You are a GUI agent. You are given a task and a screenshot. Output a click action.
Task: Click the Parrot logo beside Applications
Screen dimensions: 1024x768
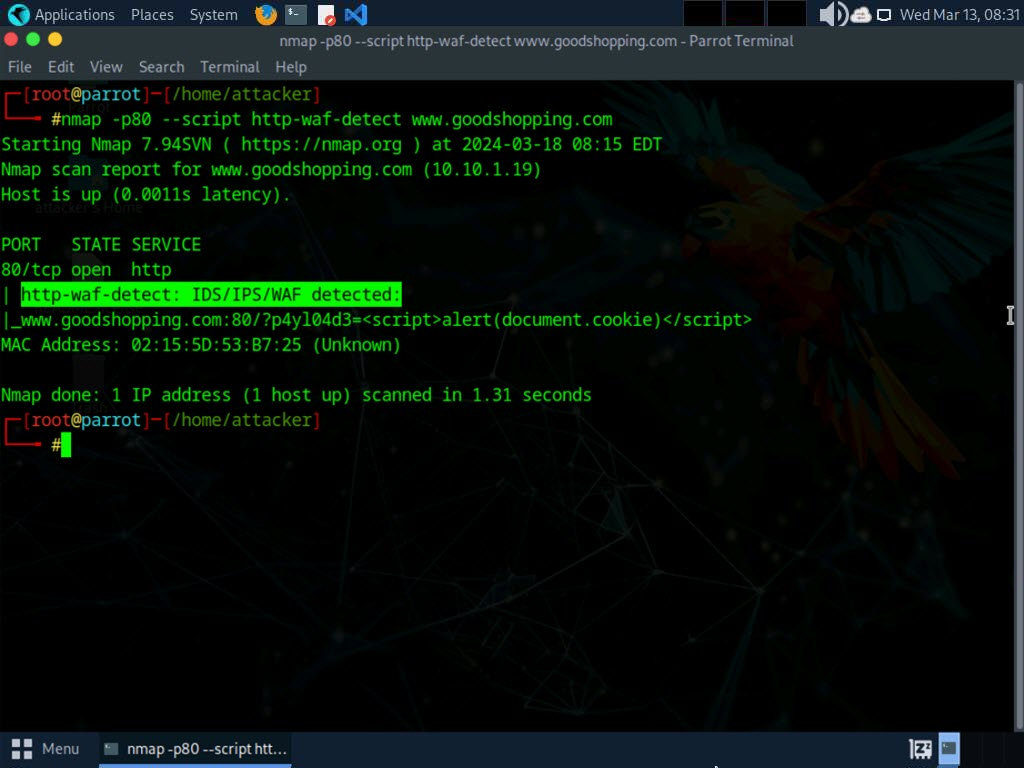pos(18,15)
